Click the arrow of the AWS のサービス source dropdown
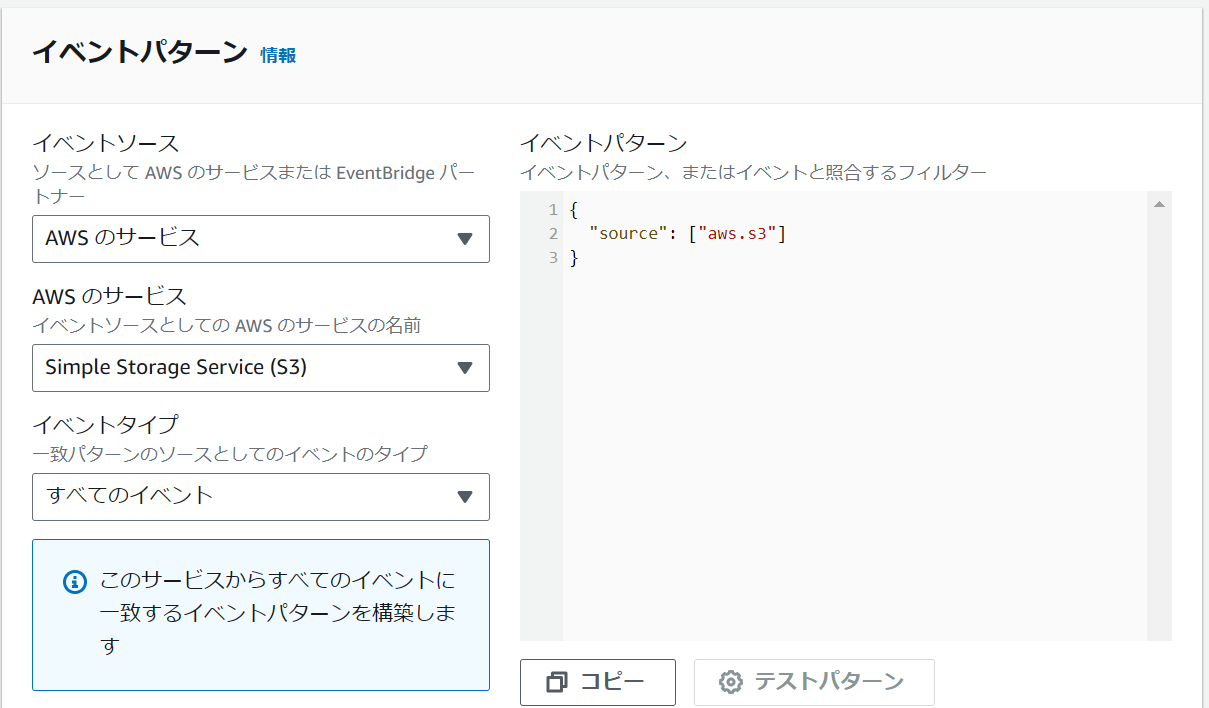The image size is (1209, 708). coord(464,239)
